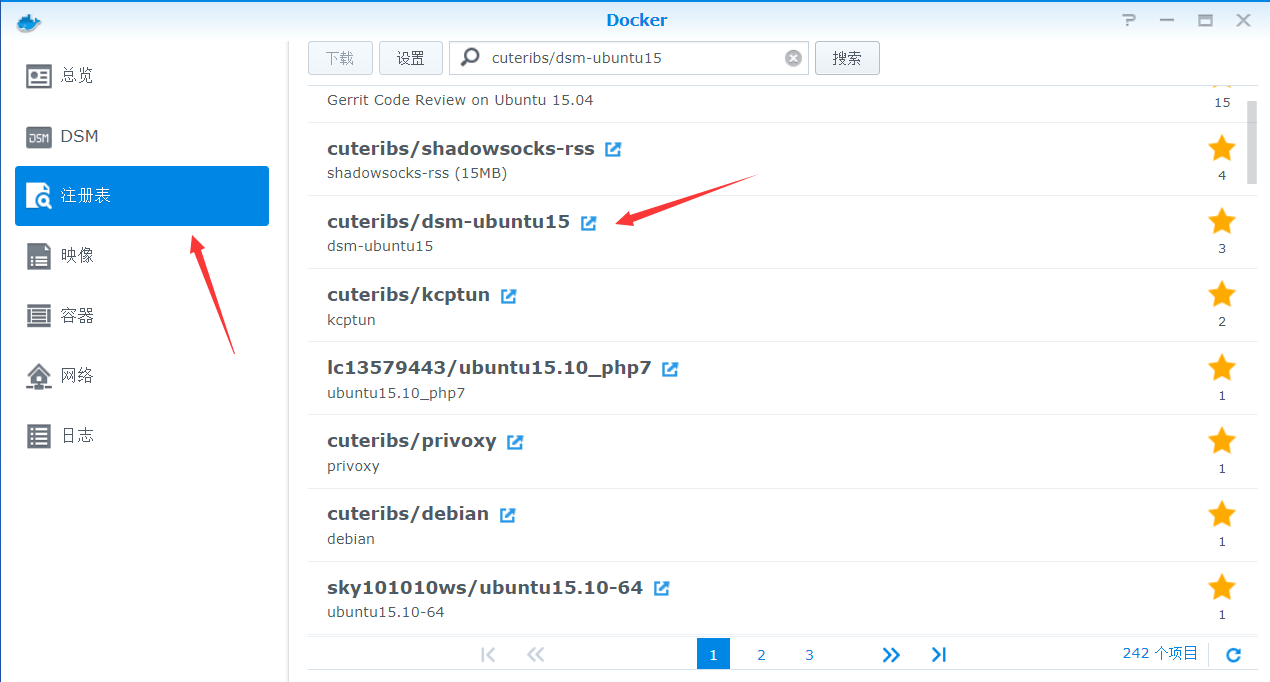Viewport: 1270px width, 682px height.
Task: Clear the search field text
Action: [x=793, y=58]
